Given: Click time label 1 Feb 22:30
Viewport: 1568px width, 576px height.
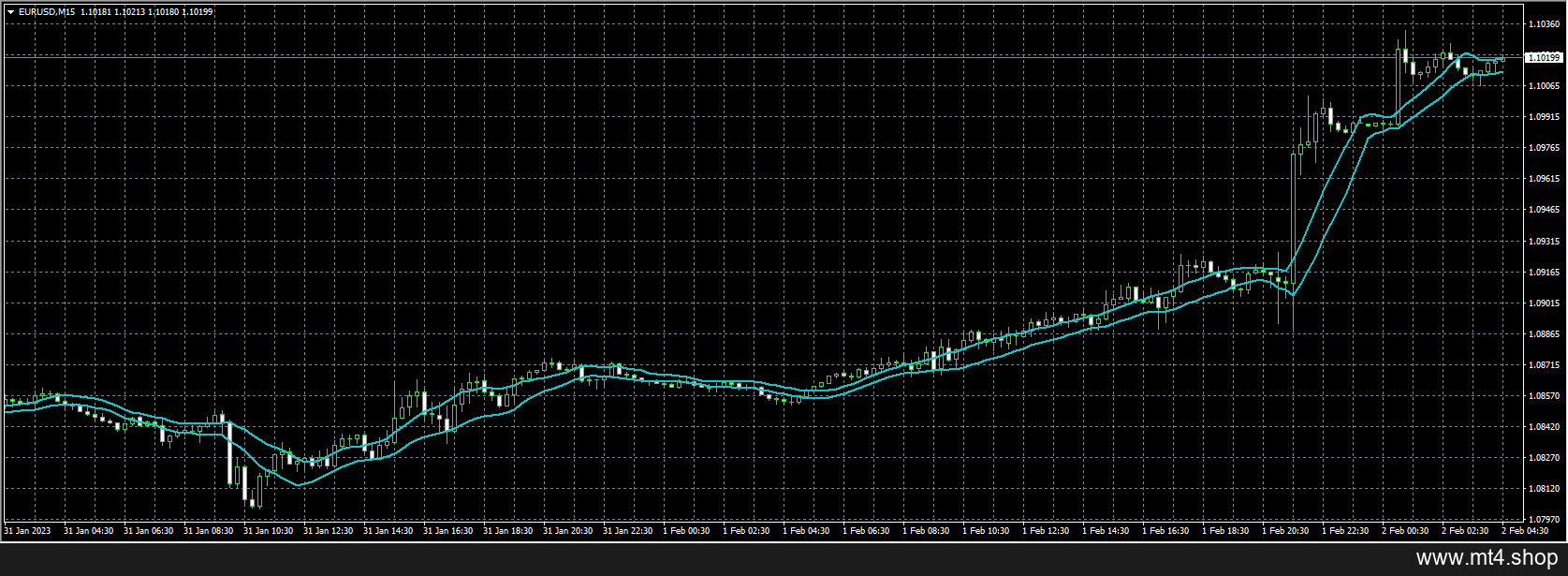Looking at the screenshot, I should 1345,531.
